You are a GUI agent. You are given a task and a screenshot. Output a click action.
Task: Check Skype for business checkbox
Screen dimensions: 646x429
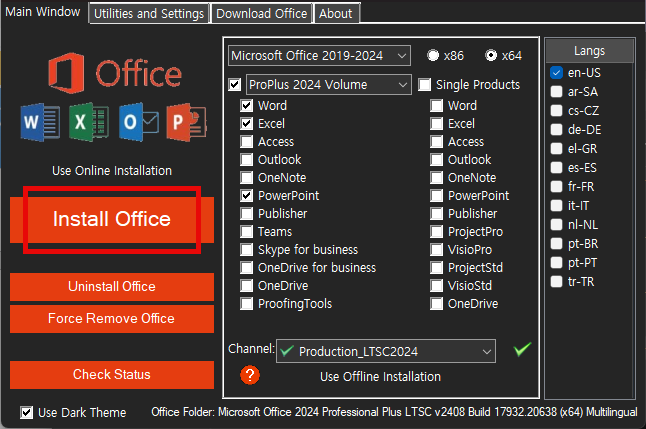[x=247, y=250]
